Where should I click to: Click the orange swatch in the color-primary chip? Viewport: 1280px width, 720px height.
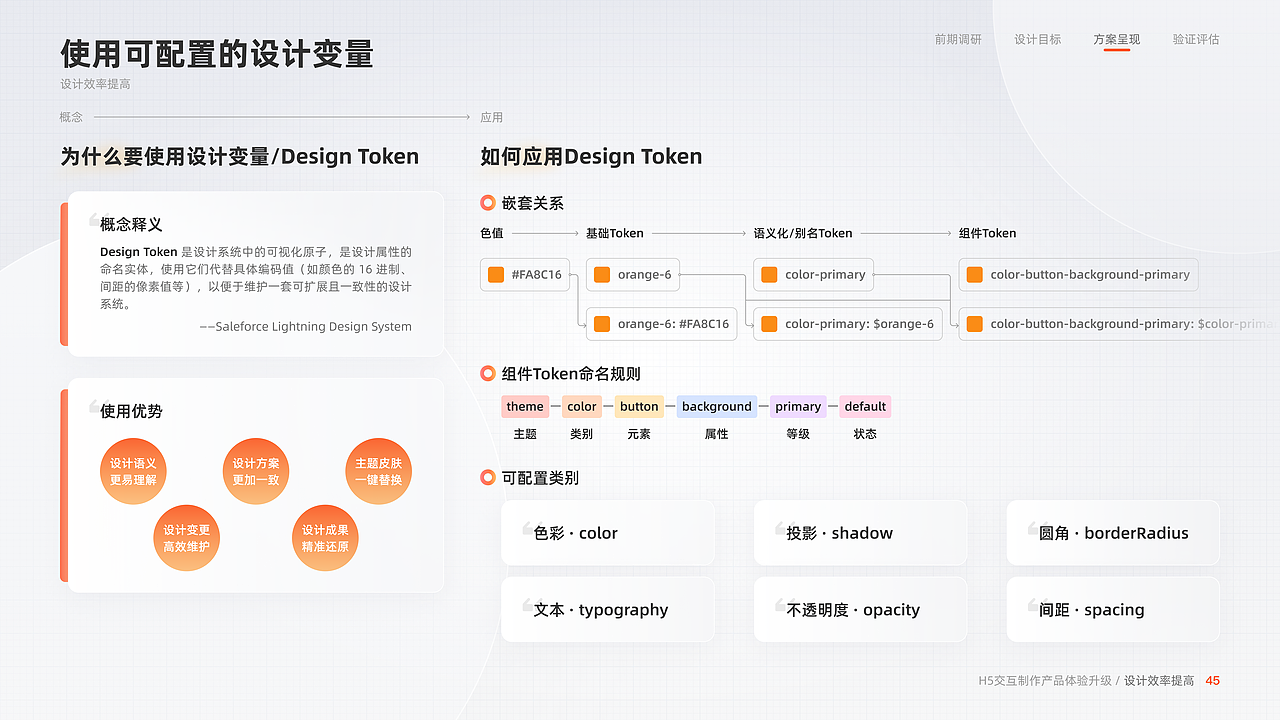[x=769, y=274]
